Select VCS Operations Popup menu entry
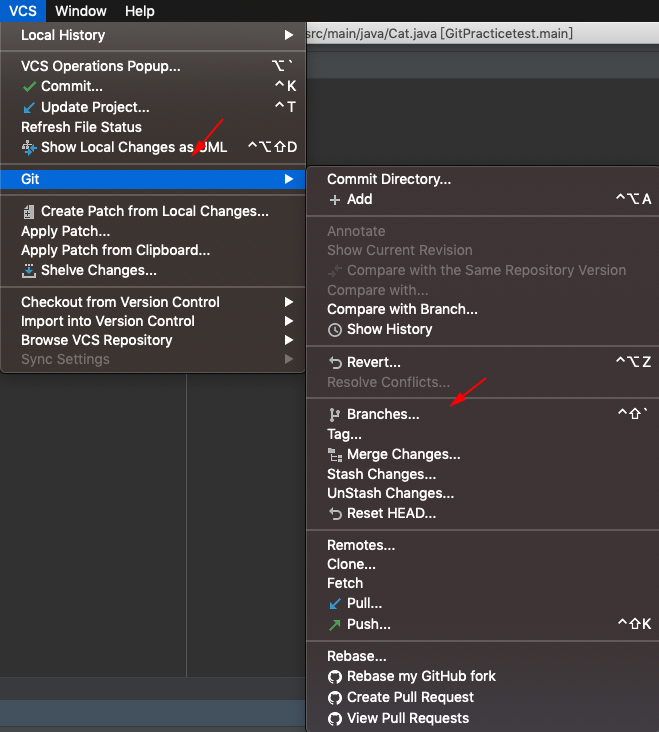659x732 pixels. pos(153,66)
